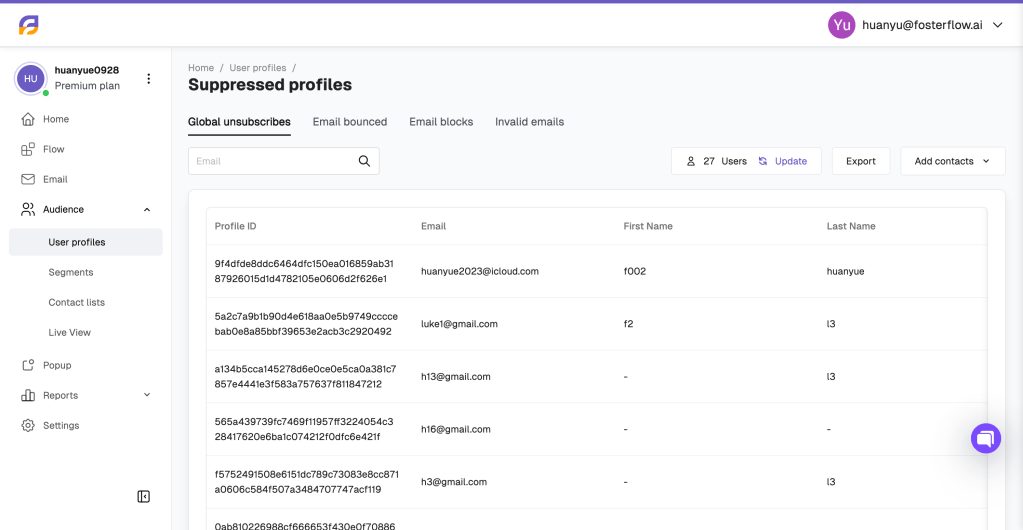The width and height of the screenshot is (1023, 530).
Task: Expand the Reports section chevron
Action: [x=147, y=395]
